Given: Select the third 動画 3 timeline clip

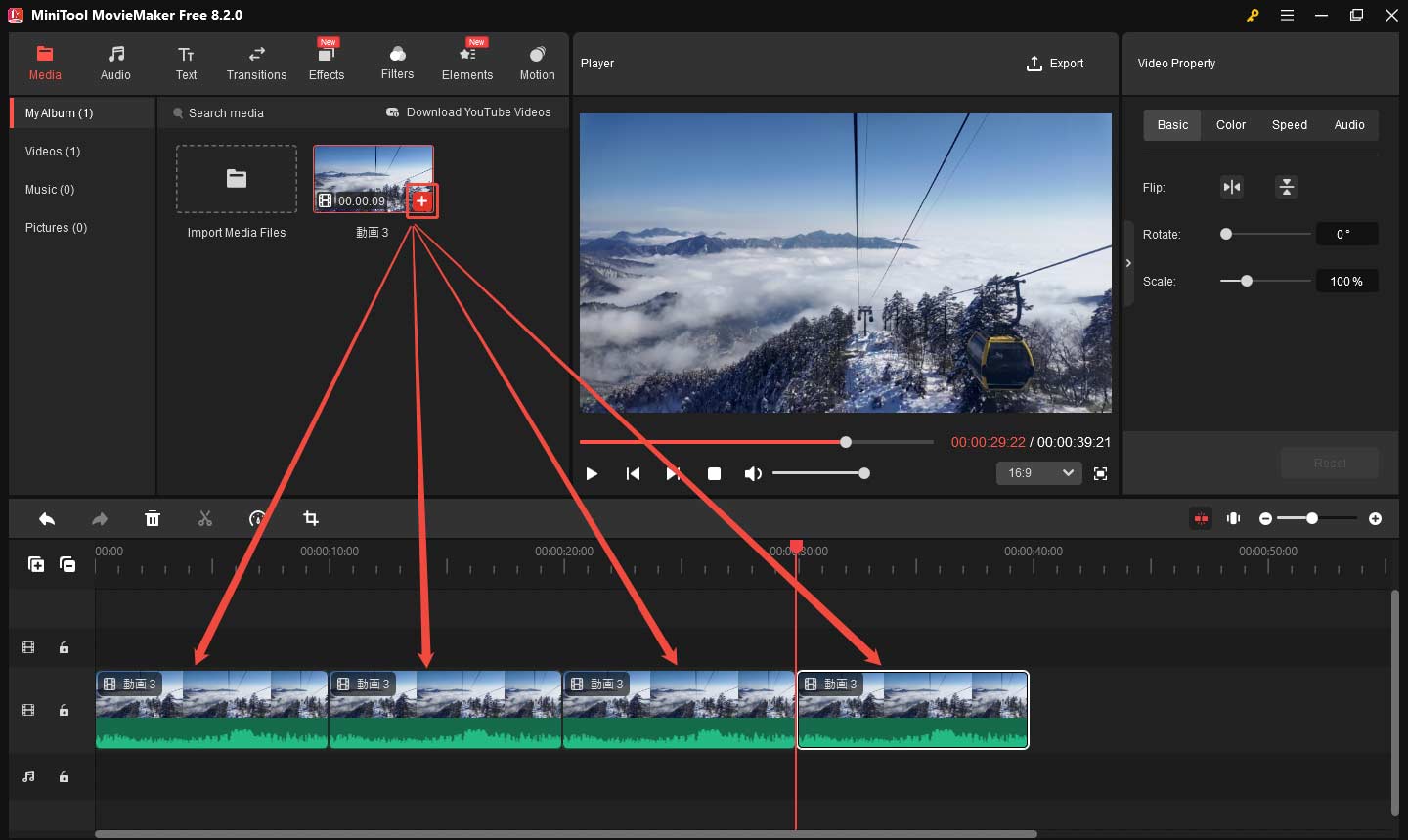Looking at the screenshot, I should click(x=680, y=710).
